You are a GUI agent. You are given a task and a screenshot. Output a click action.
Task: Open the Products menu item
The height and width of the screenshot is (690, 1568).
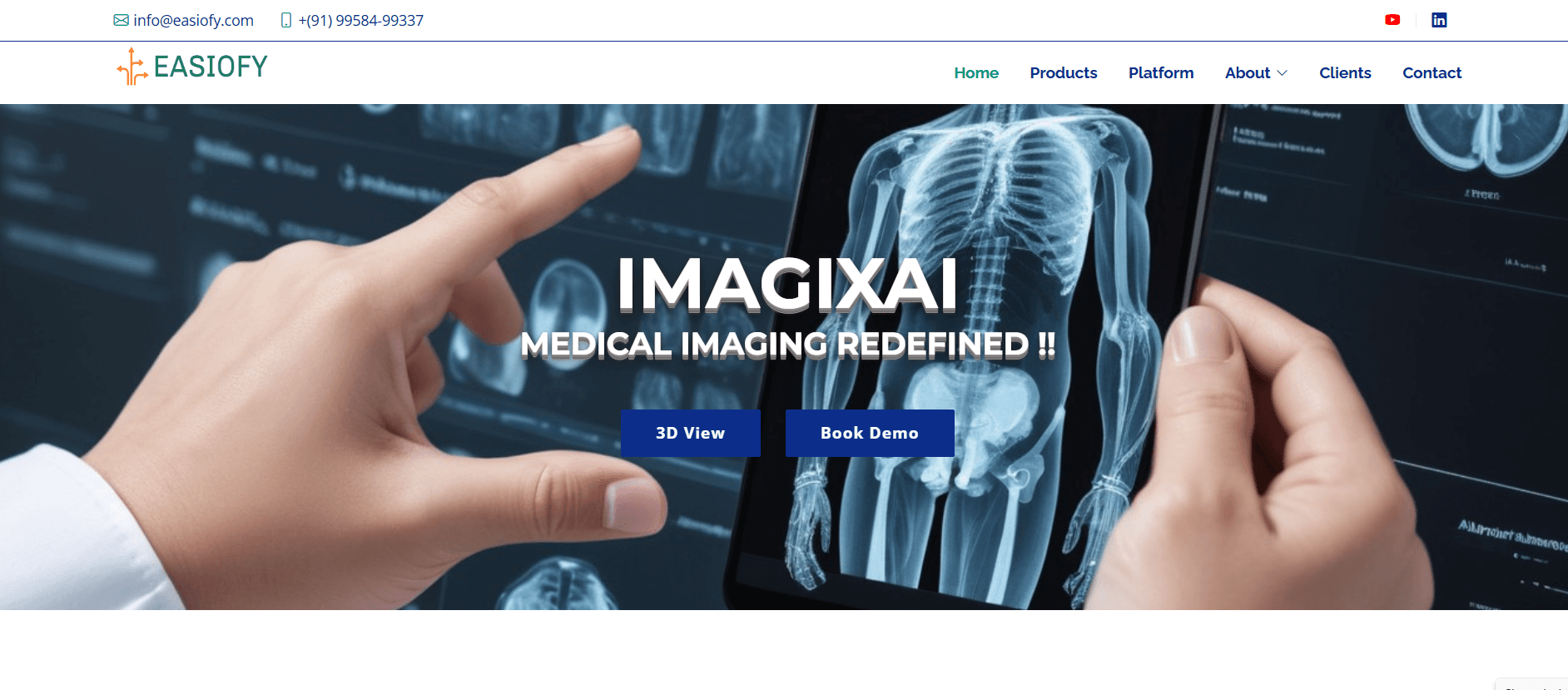point(1064,73)
